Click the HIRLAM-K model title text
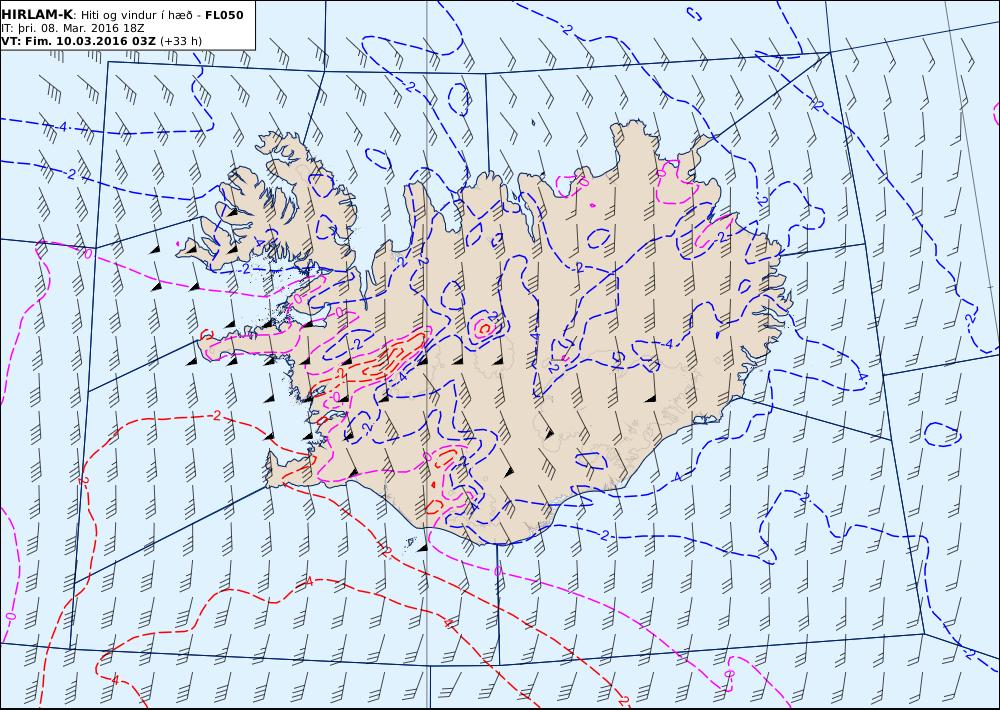The height and width of the screenshot is (710, 1000). click(x=37, y=15)
